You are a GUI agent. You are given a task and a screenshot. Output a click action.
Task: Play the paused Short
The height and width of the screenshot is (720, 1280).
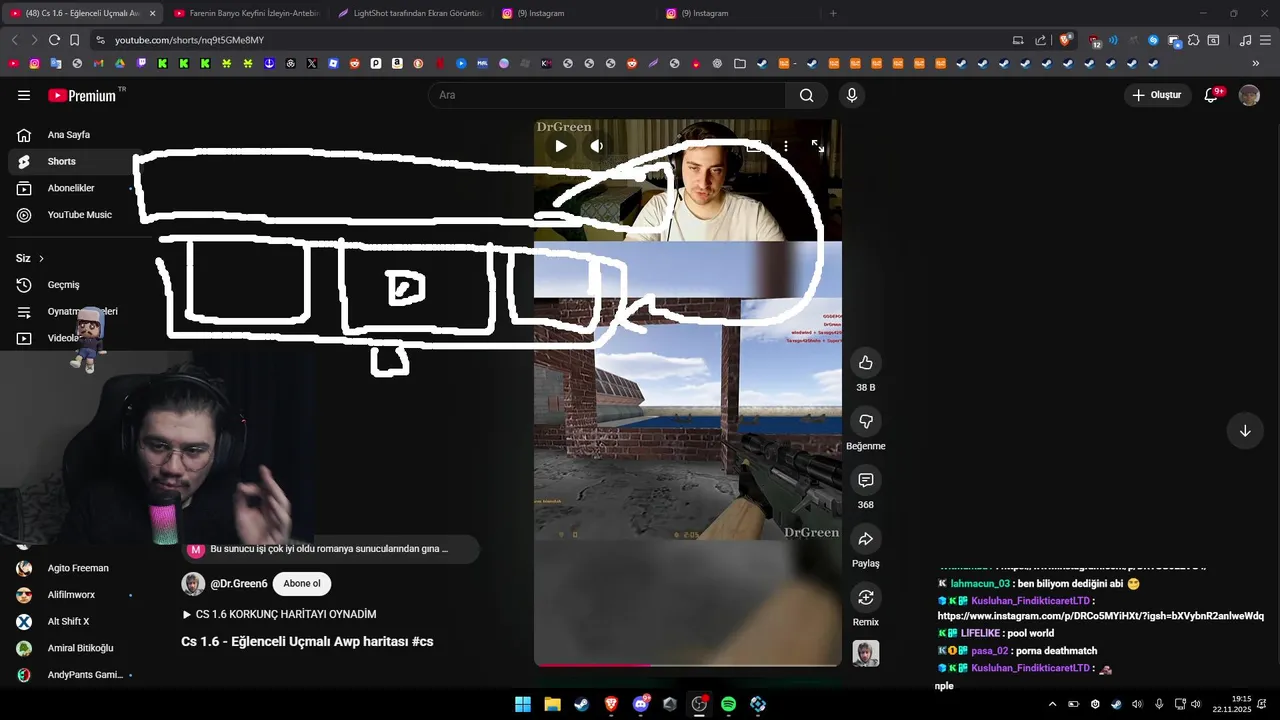point(561,146)
